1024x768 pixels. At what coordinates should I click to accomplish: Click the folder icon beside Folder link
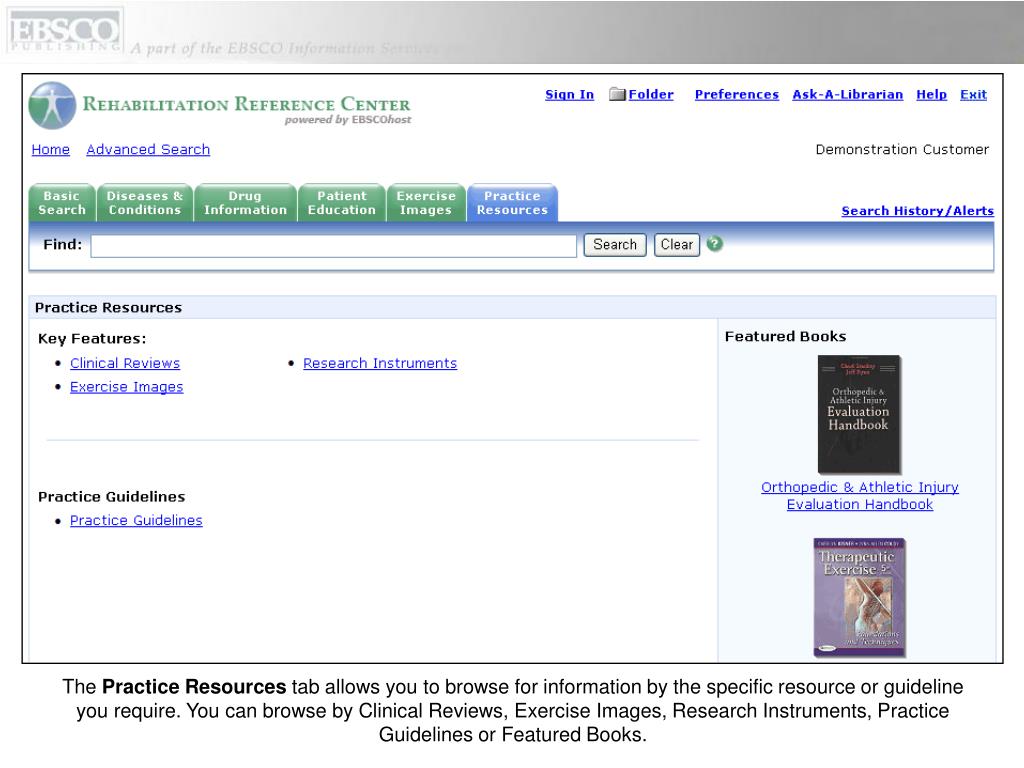point(617,94)
